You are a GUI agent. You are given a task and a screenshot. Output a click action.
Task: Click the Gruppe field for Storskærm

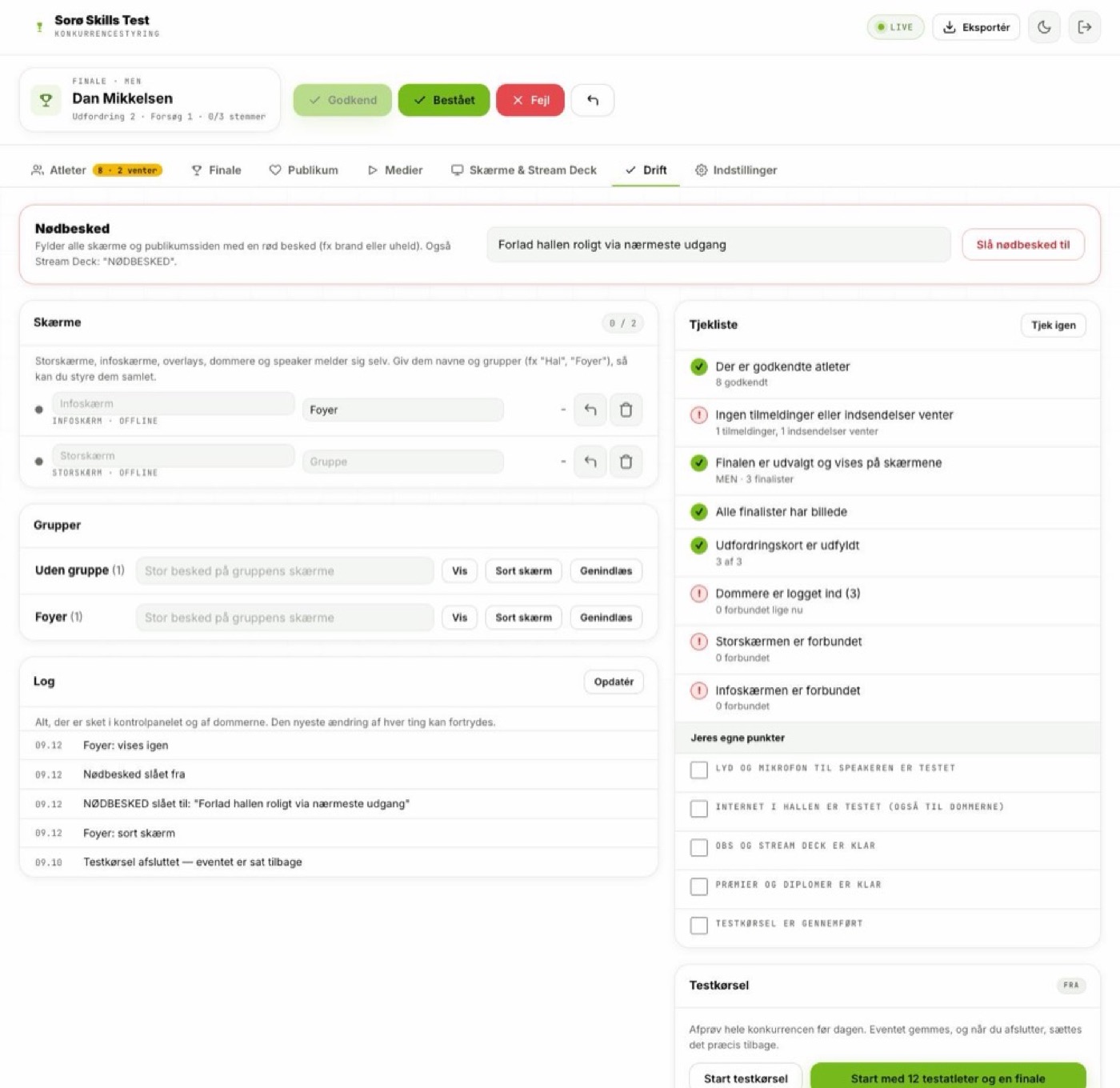[x=403, y=462]
